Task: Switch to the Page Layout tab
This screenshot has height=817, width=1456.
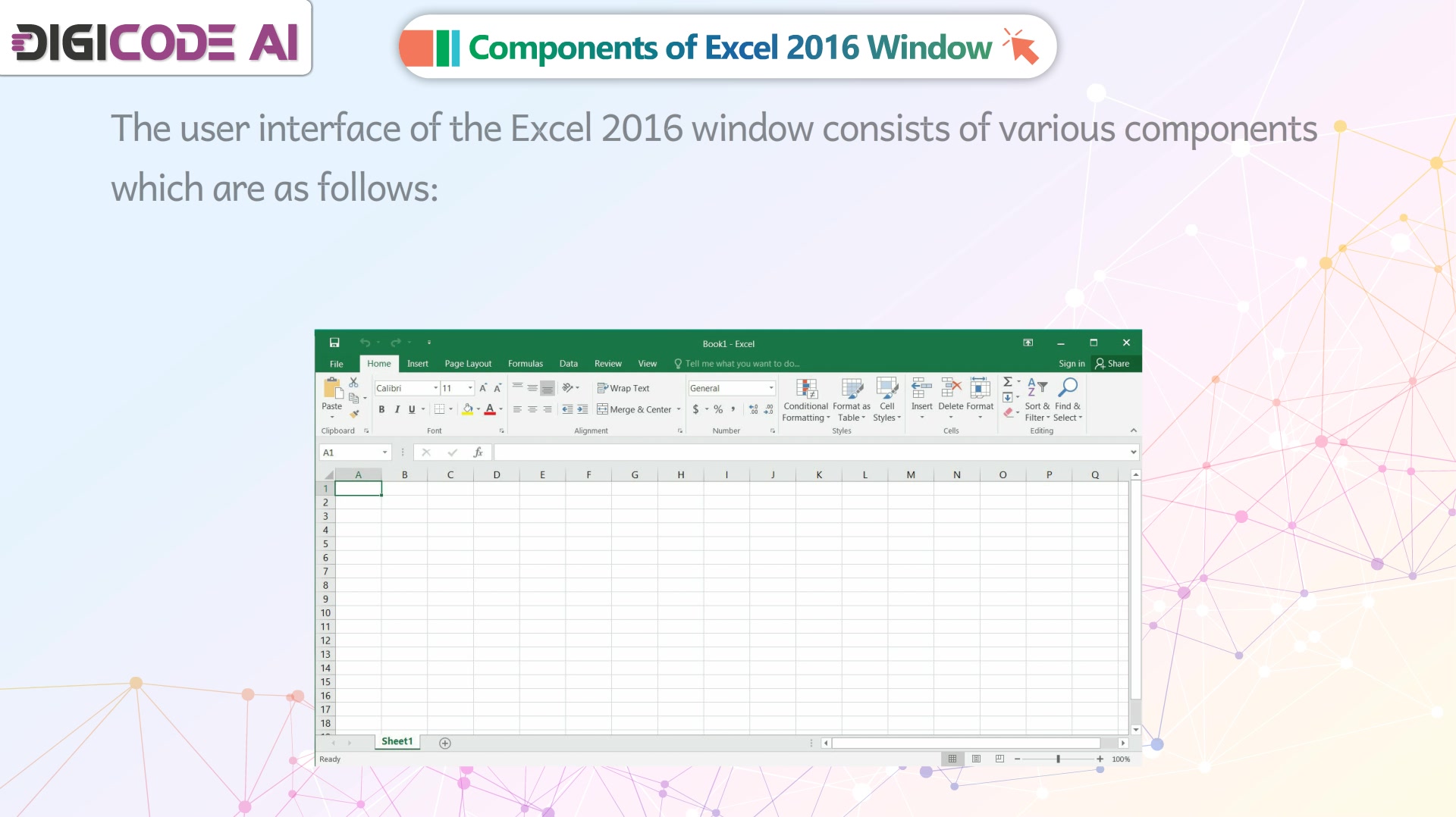Action: click(468, 364)
